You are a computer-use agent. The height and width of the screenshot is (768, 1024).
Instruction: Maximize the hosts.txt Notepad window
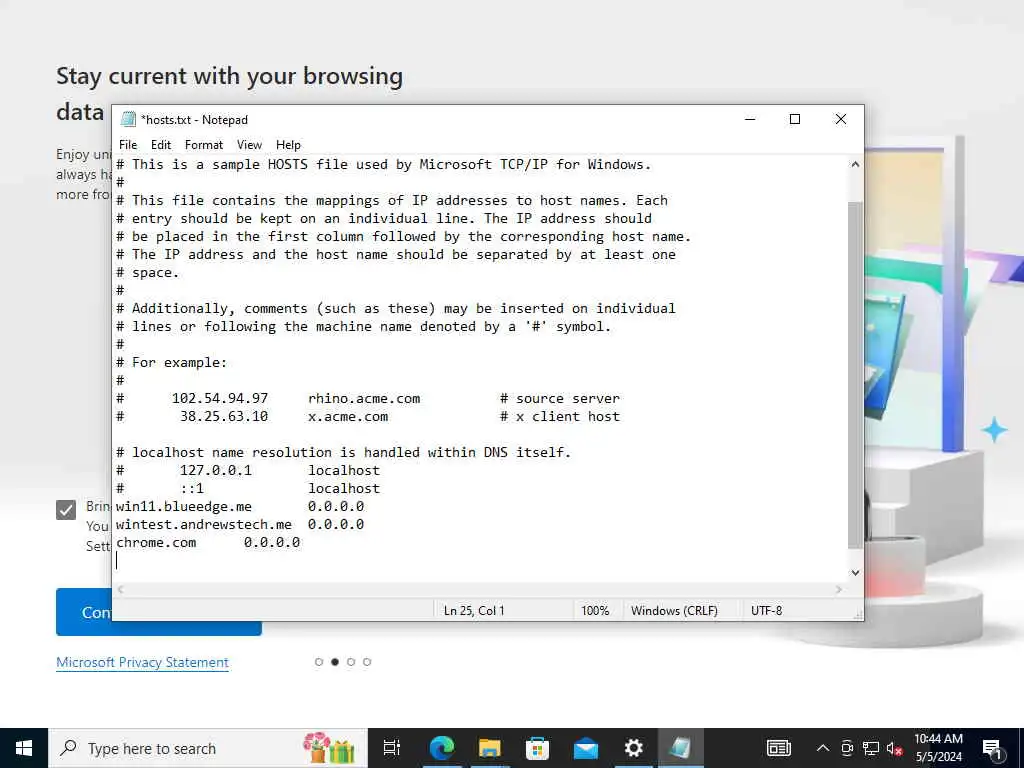point(795,119)
